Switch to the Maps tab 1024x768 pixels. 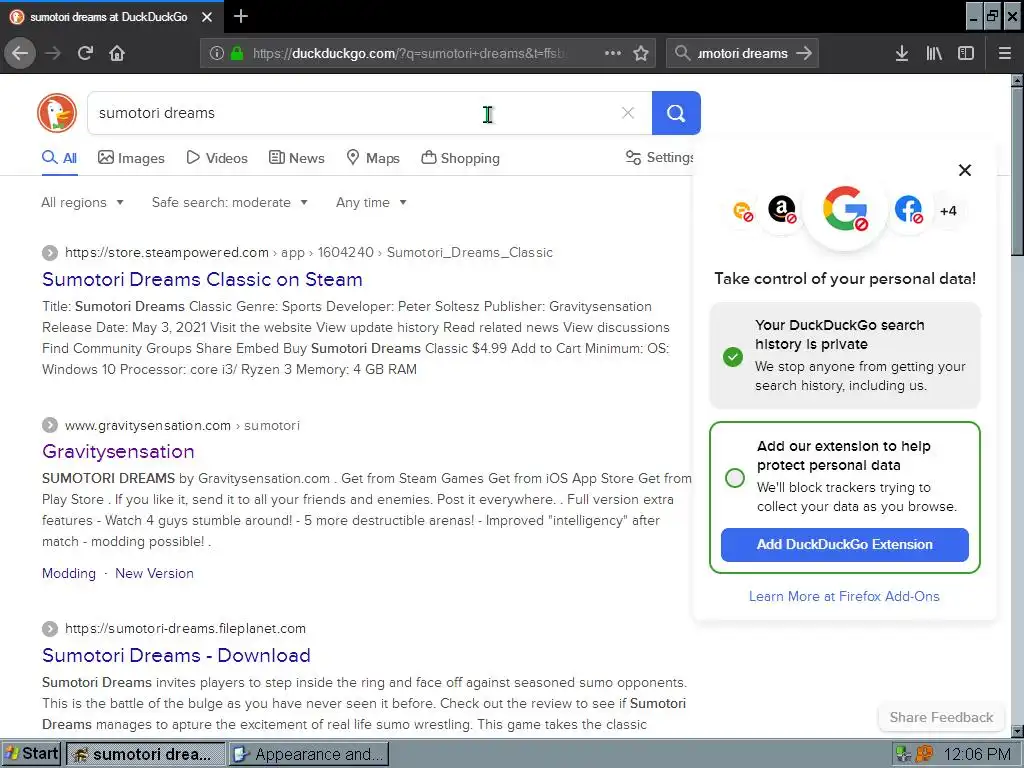coord(373,158)
